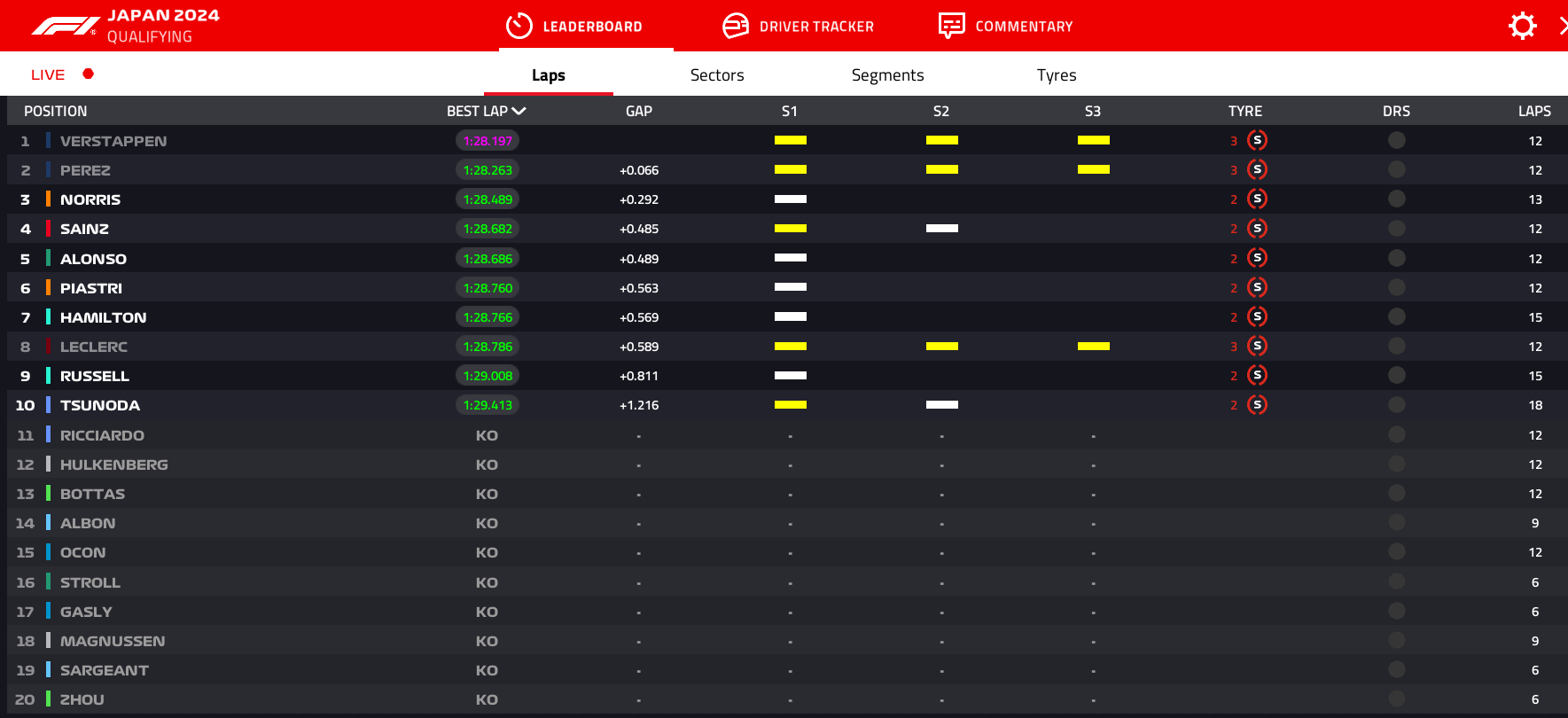Viewport: 1568px width, 718px height.
Task: Click the live red dot indicator
Action: click(x=88, y=74)
